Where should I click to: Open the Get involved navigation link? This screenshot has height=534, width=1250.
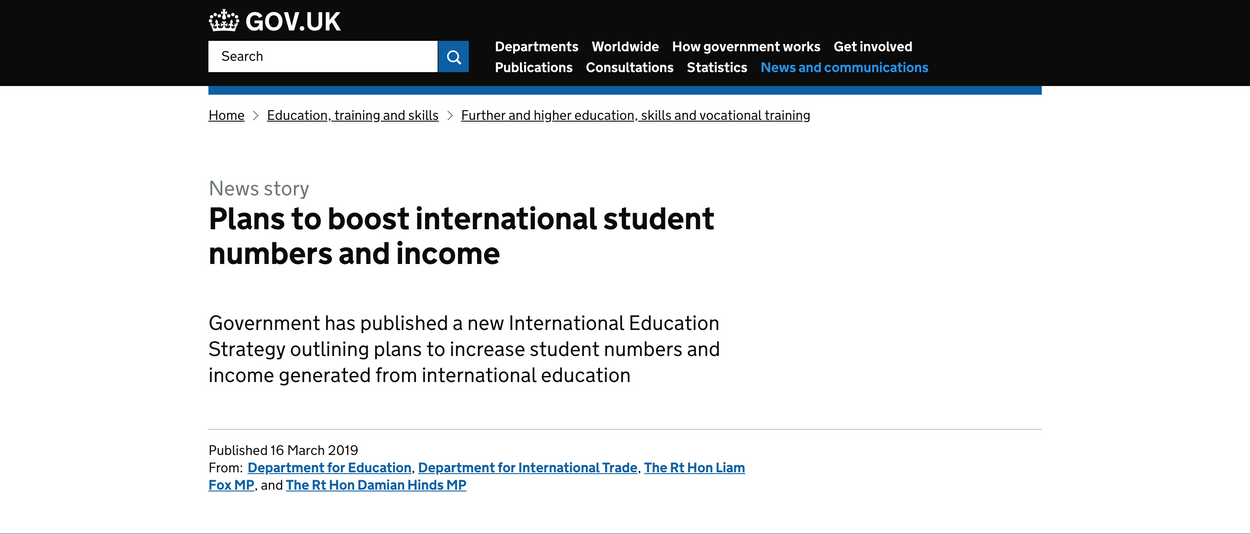click(x=873, y=47)
